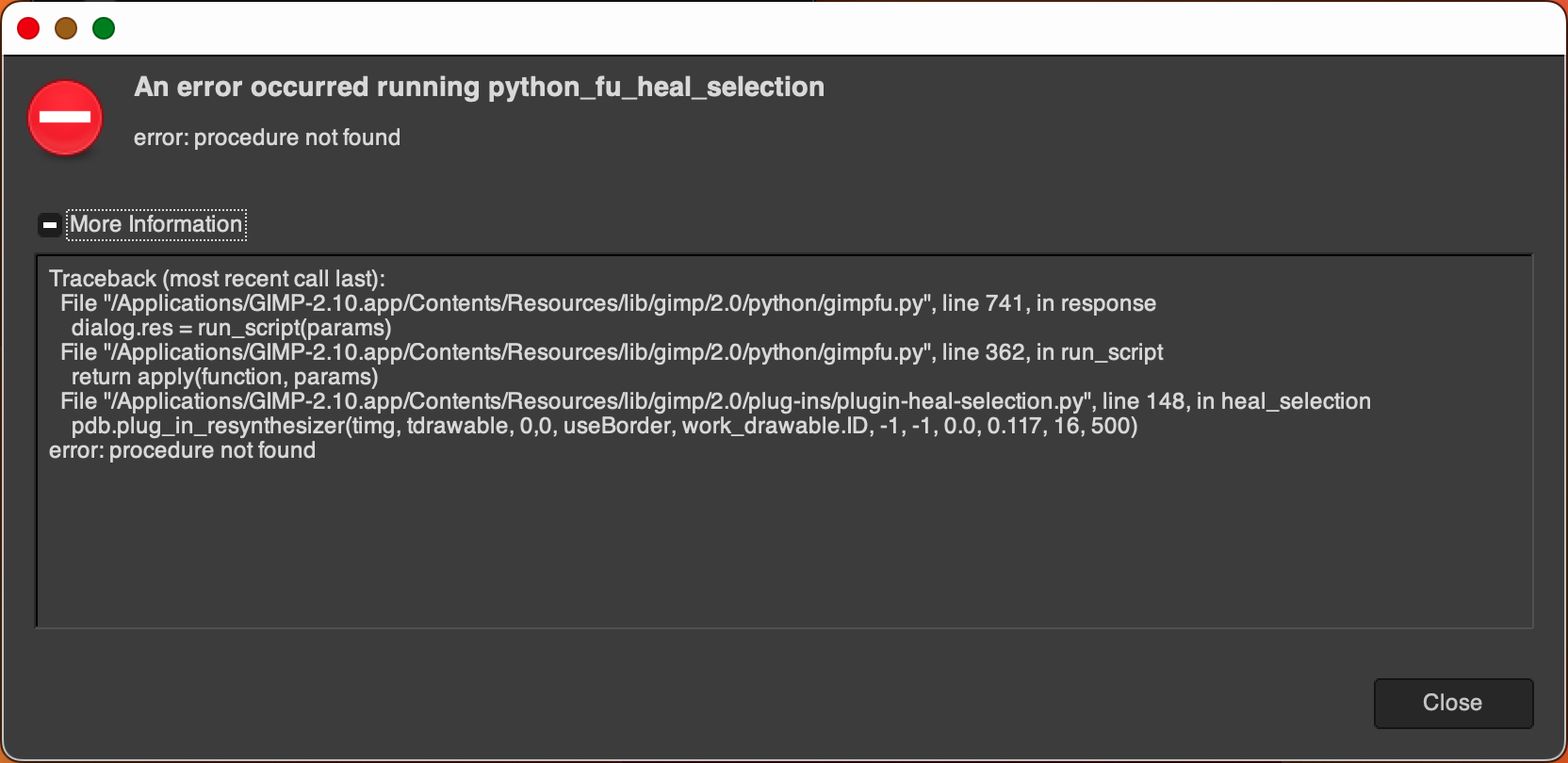Click empty space in the traceback text box
Viewport: 1568px width, 763px height.
pyautogui.click(x=782, y=546)
